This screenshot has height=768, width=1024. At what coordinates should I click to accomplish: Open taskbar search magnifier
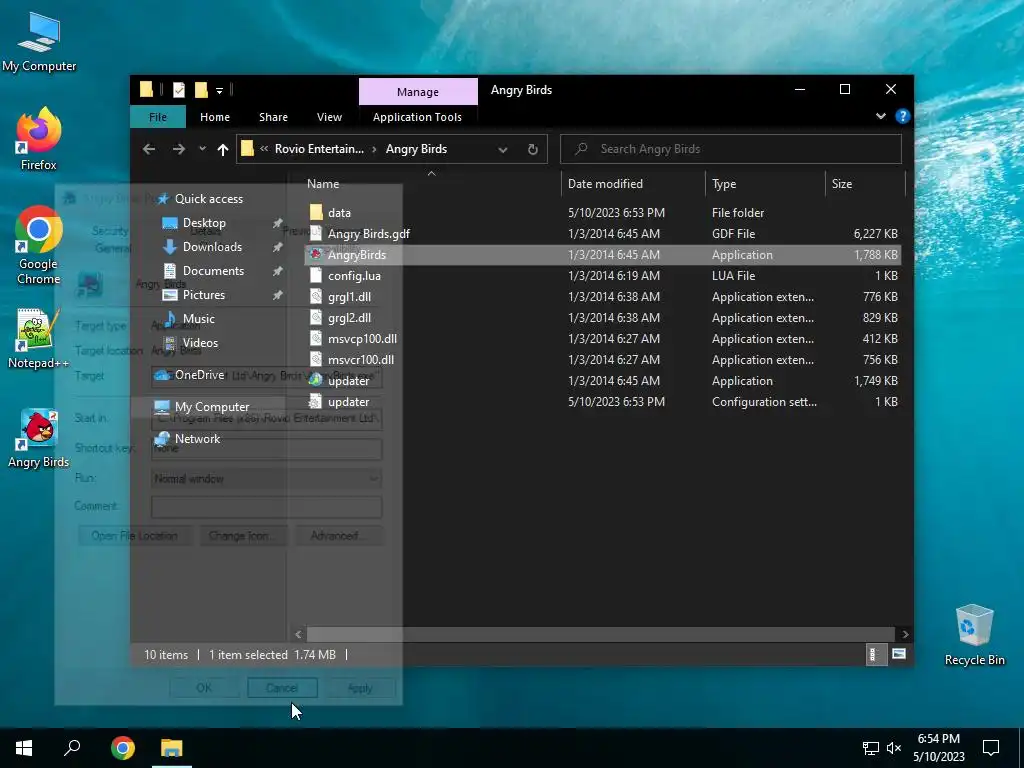pyautogui.click(x=72, y=748)
